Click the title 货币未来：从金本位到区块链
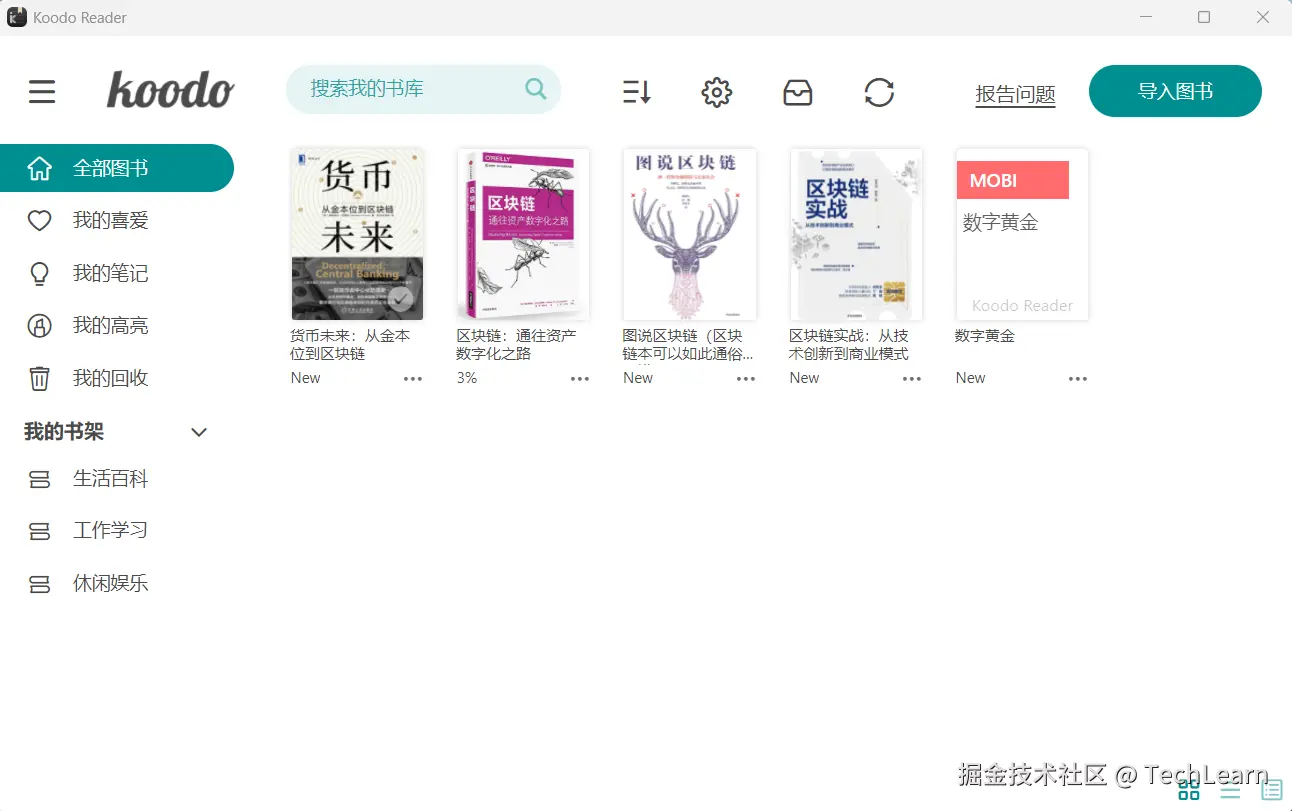 [x=350, y=345]
